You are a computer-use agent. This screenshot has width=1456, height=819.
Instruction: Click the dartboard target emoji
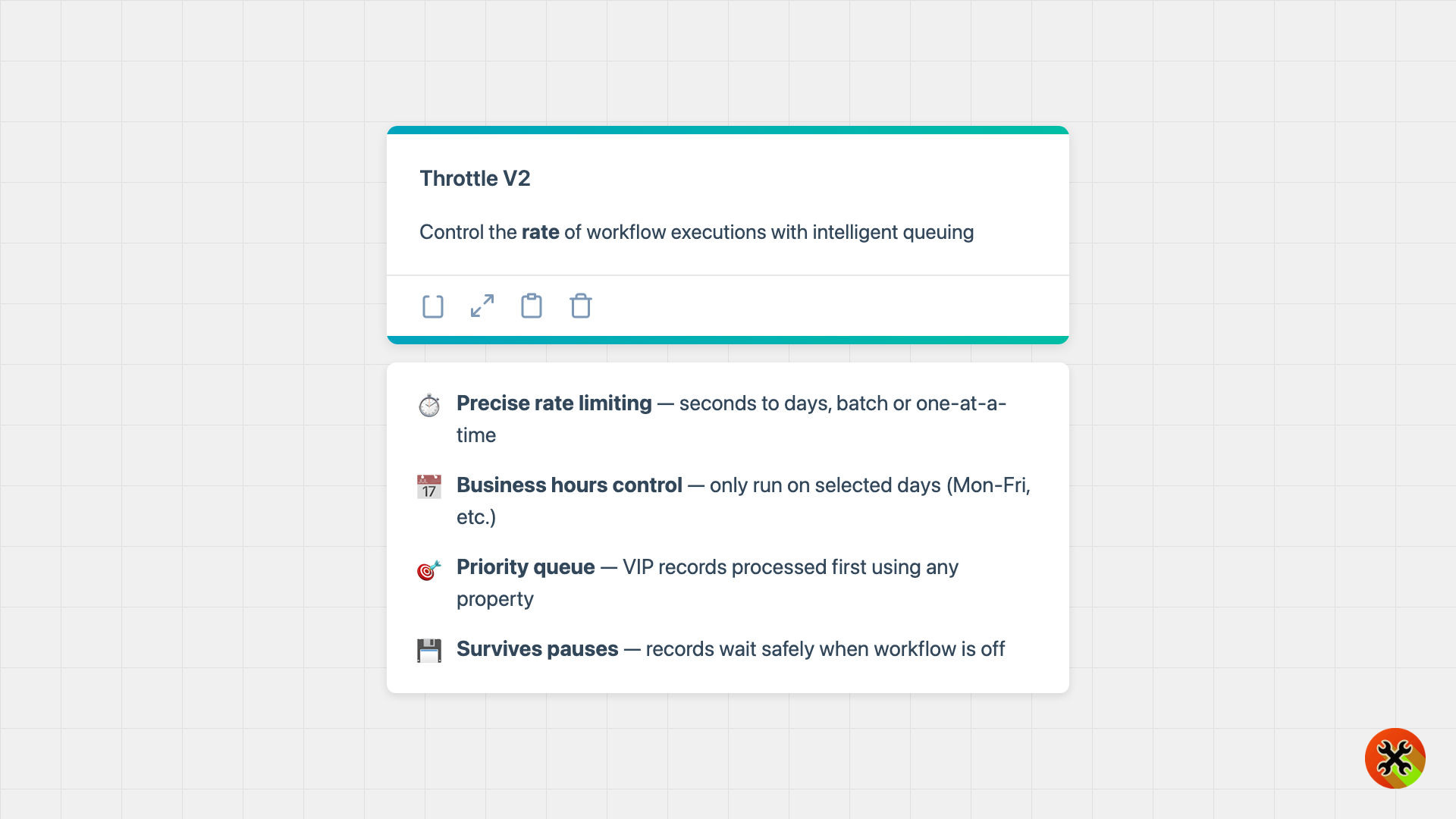click(x=429, y=569)
